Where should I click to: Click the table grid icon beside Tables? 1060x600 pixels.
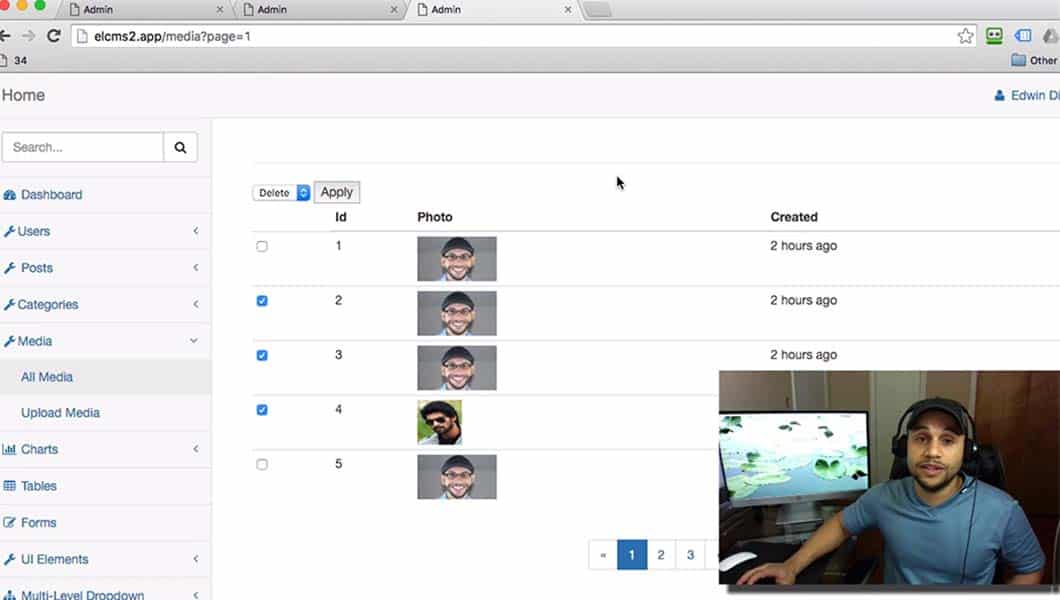(9, 486)
